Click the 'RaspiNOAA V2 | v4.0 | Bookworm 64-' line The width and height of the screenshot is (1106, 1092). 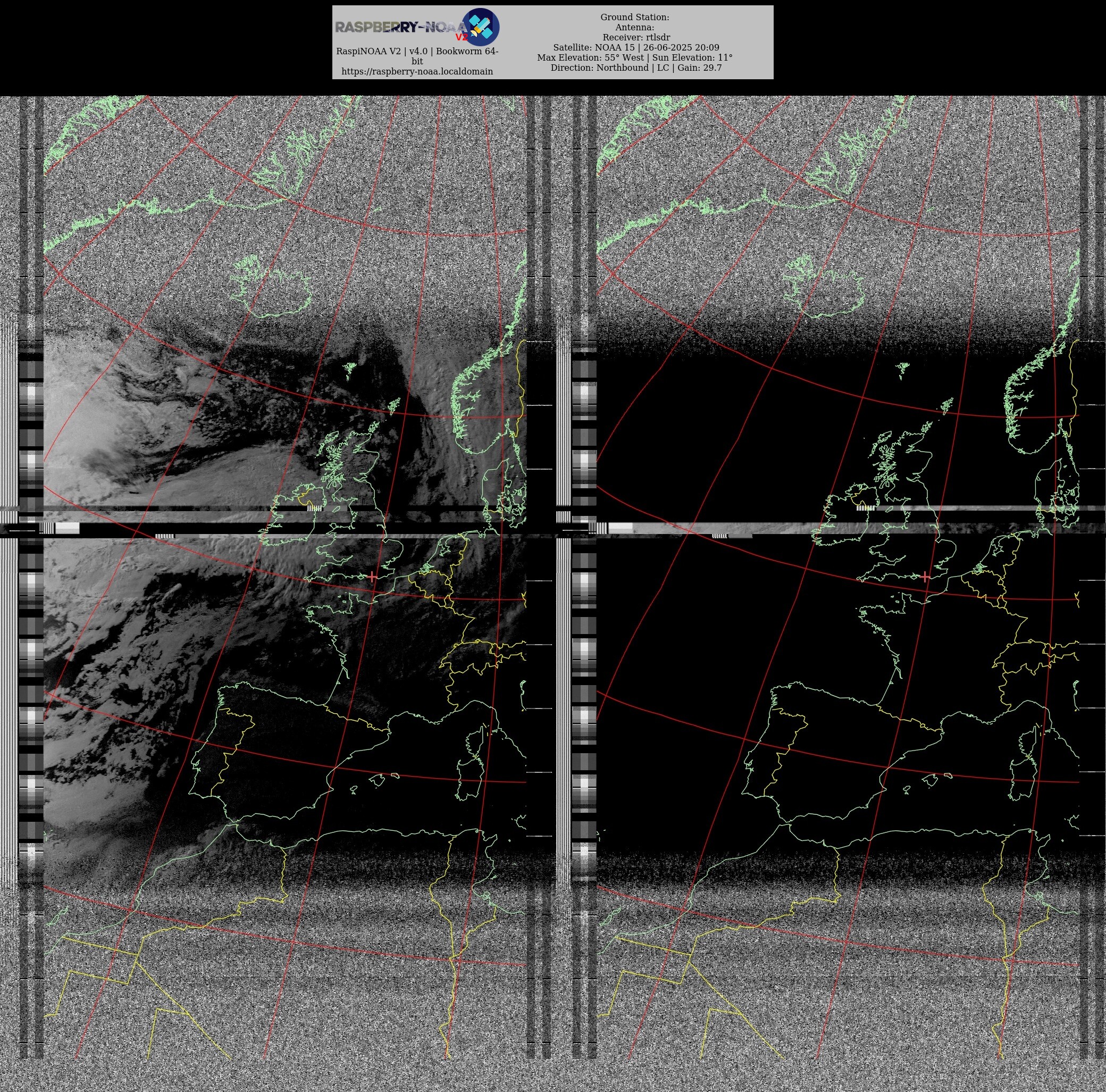click(417, 51)
